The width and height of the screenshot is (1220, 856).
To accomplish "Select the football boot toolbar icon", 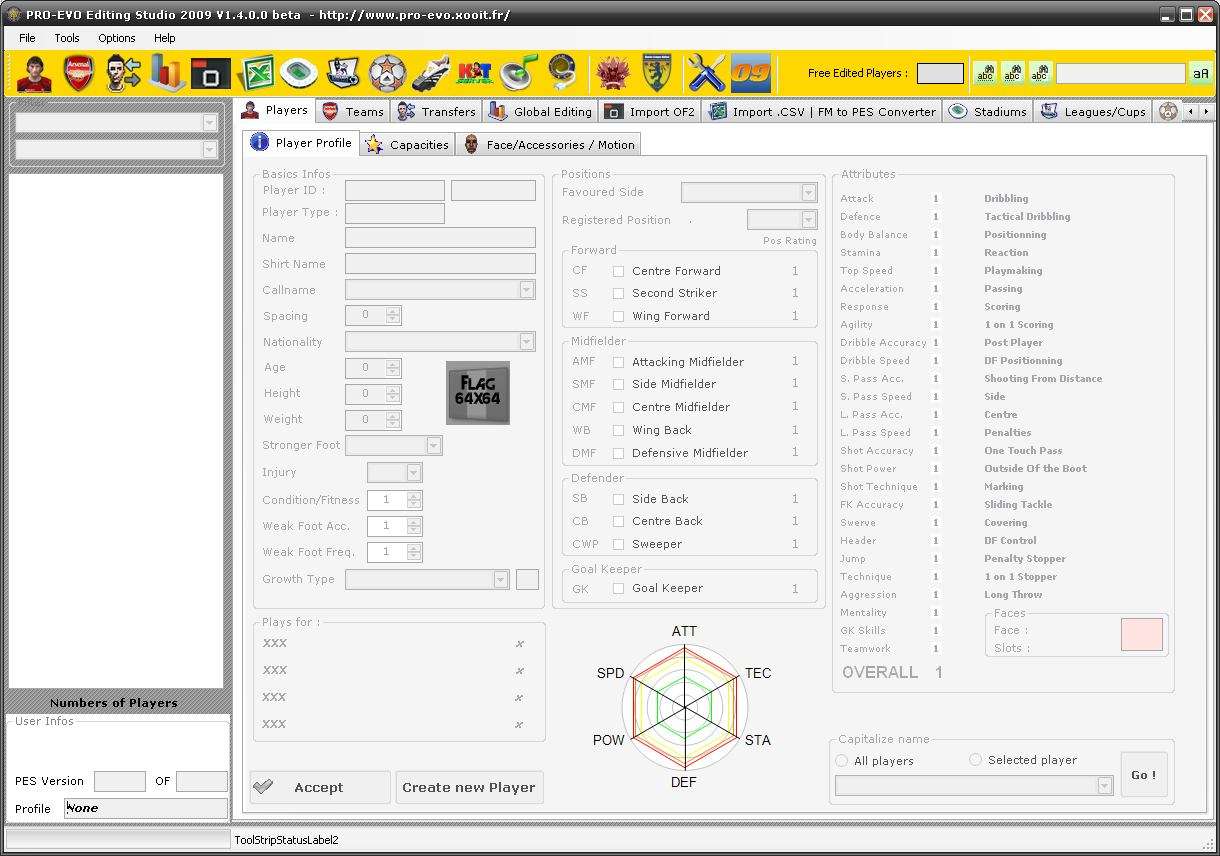I will coord(431,73).
